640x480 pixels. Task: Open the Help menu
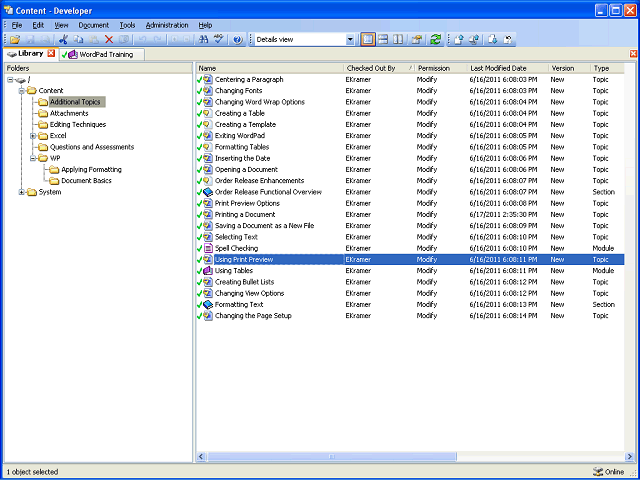205,25
